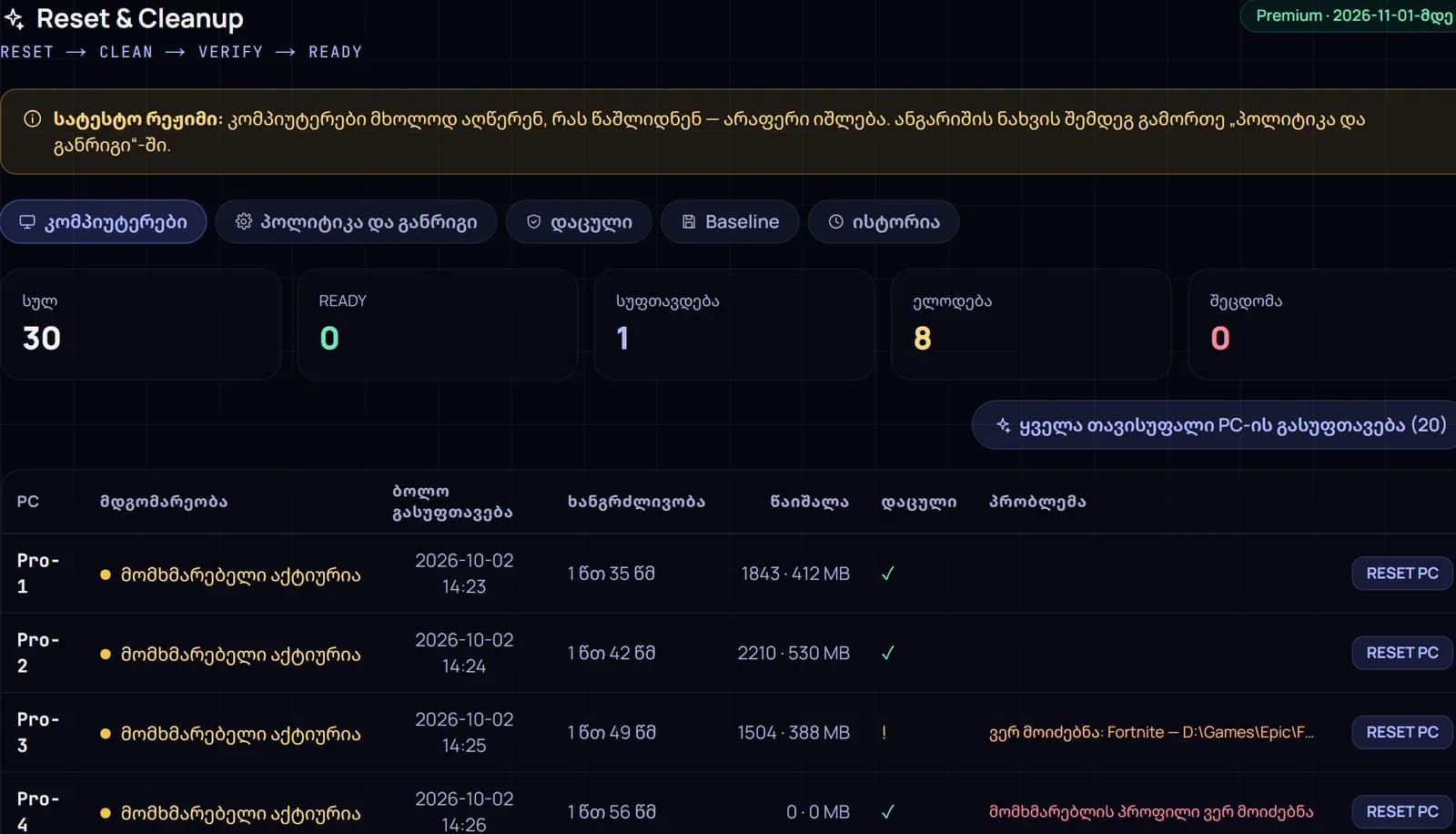
Task: Click the 2210 · 530 MB deleted value
Action: (x=794, y=653)
